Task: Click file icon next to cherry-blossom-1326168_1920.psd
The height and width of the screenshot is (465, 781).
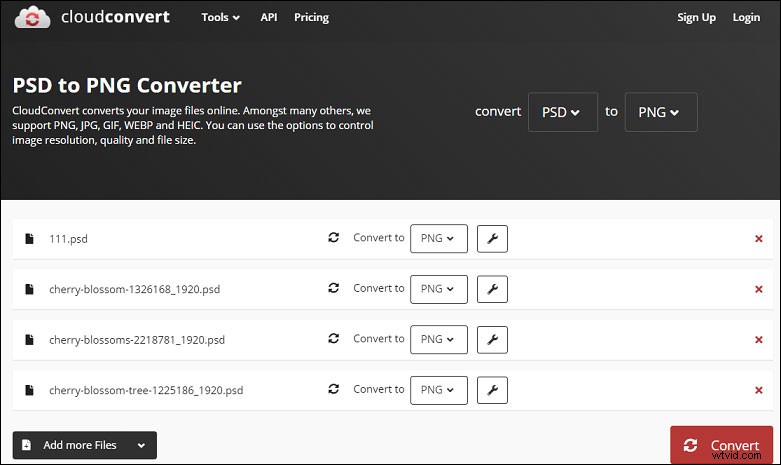Action: (x=29, y=289)
